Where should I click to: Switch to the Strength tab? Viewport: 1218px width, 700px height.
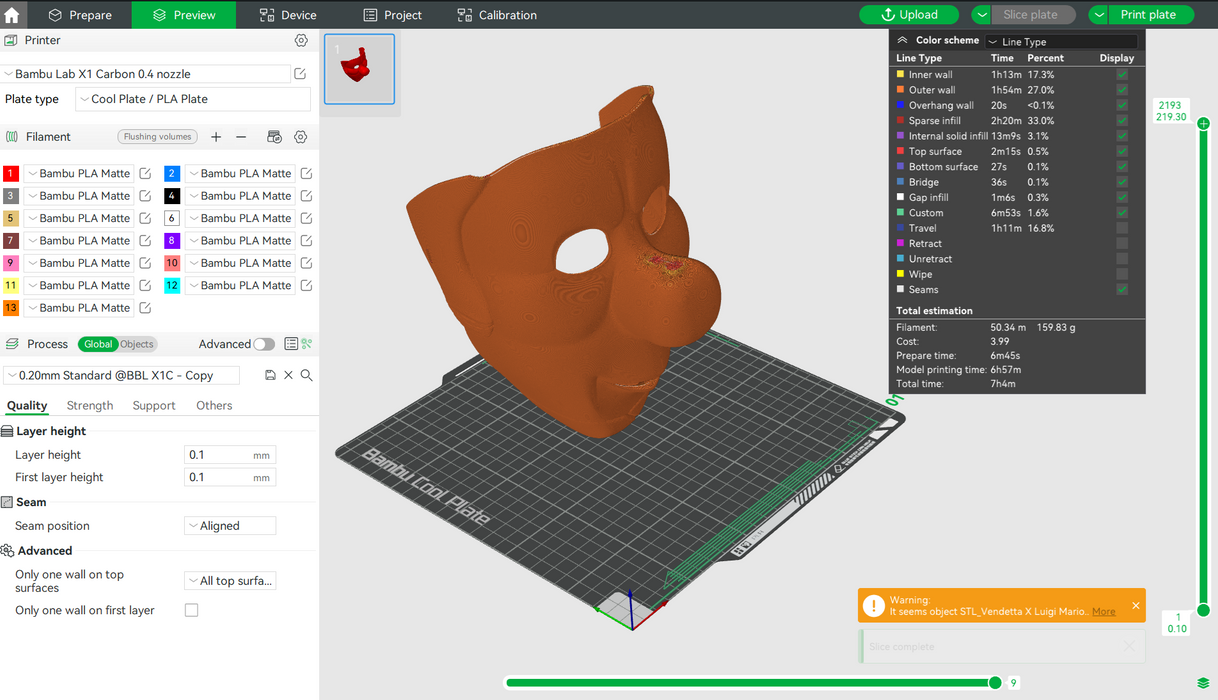click(x=90, y=406)
